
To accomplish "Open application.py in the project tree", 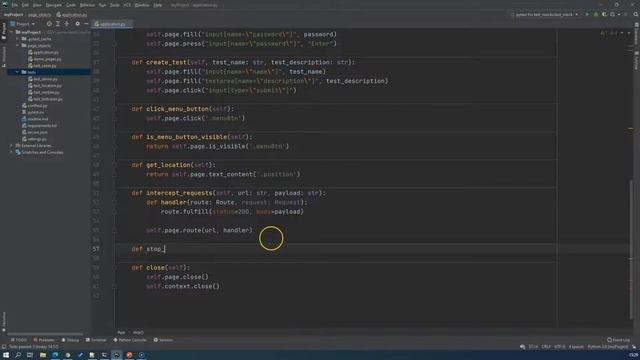I will [x=43, y=52].
